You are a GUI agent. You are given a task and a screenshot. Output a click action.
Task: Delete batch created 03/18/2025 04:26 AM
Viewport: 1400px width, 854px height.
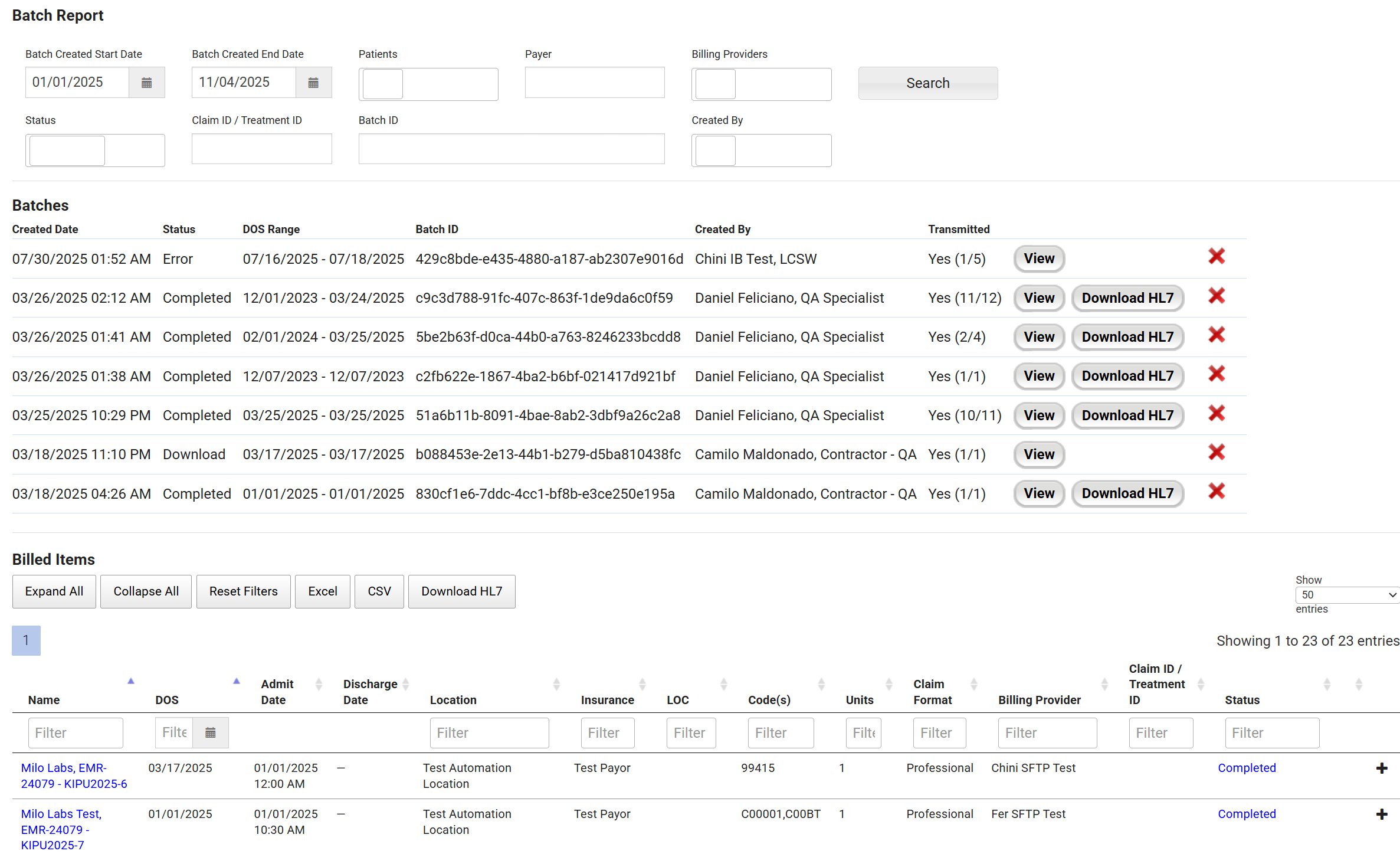coord(1216,492)
